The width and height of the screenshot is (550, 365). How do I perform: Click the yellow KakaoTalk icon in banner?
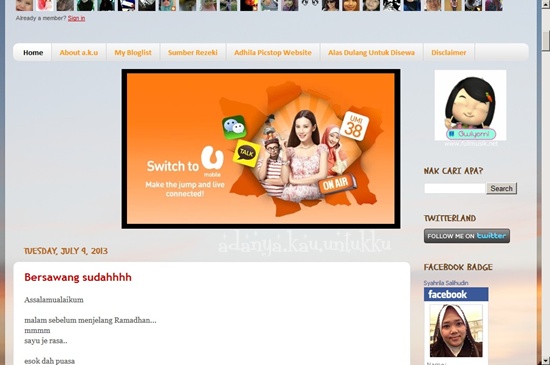tap(246, 153)
